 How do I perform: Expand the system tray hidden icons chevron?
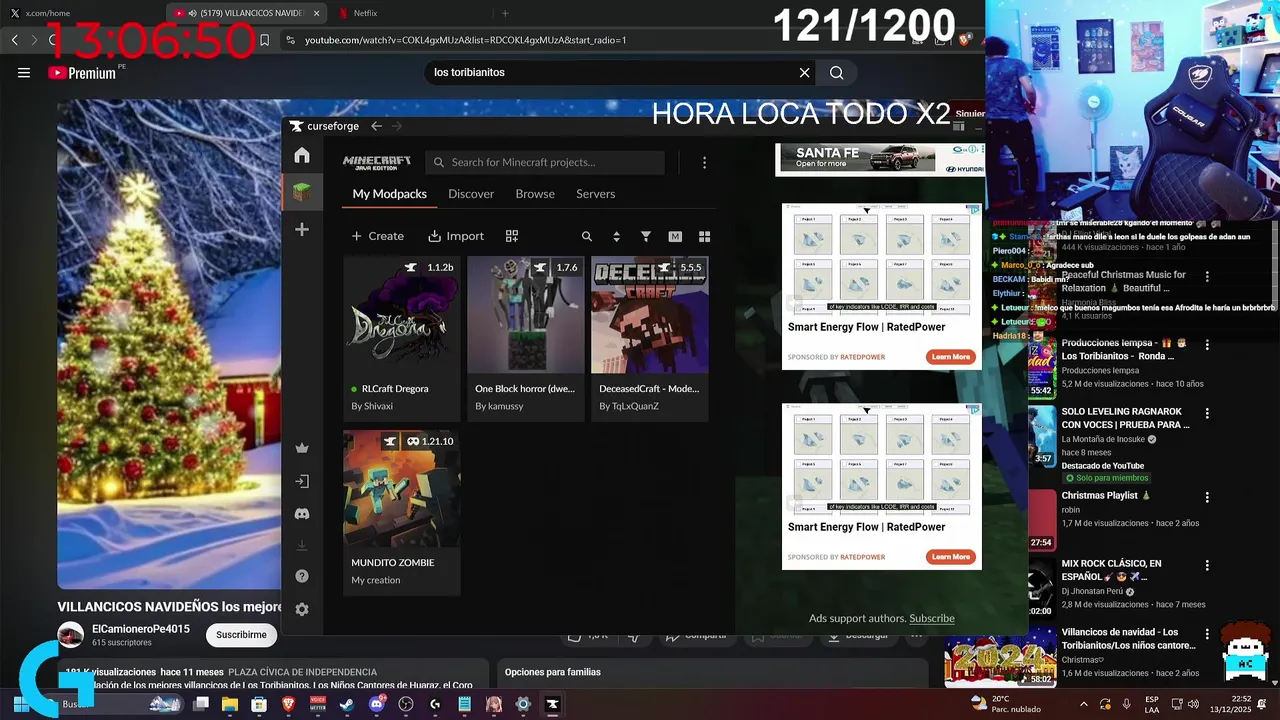(1084, 704)
